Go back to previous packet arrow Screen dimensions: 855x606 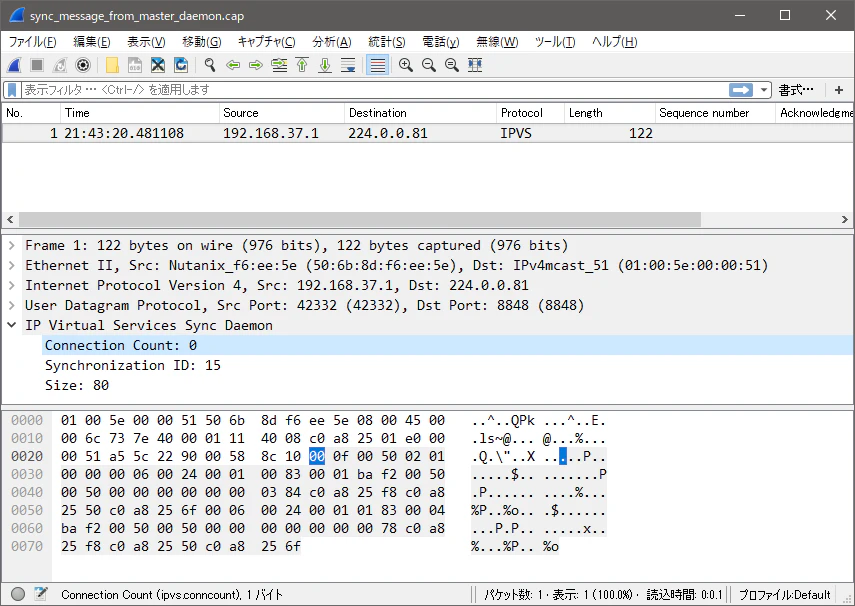point(233,65)
